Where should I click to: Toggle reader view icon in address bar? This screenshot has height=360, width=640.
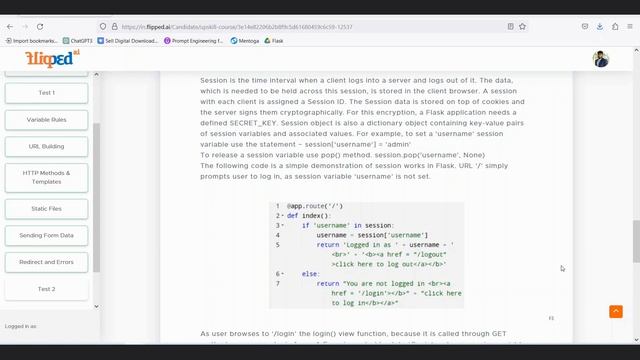tap(510, 27)
